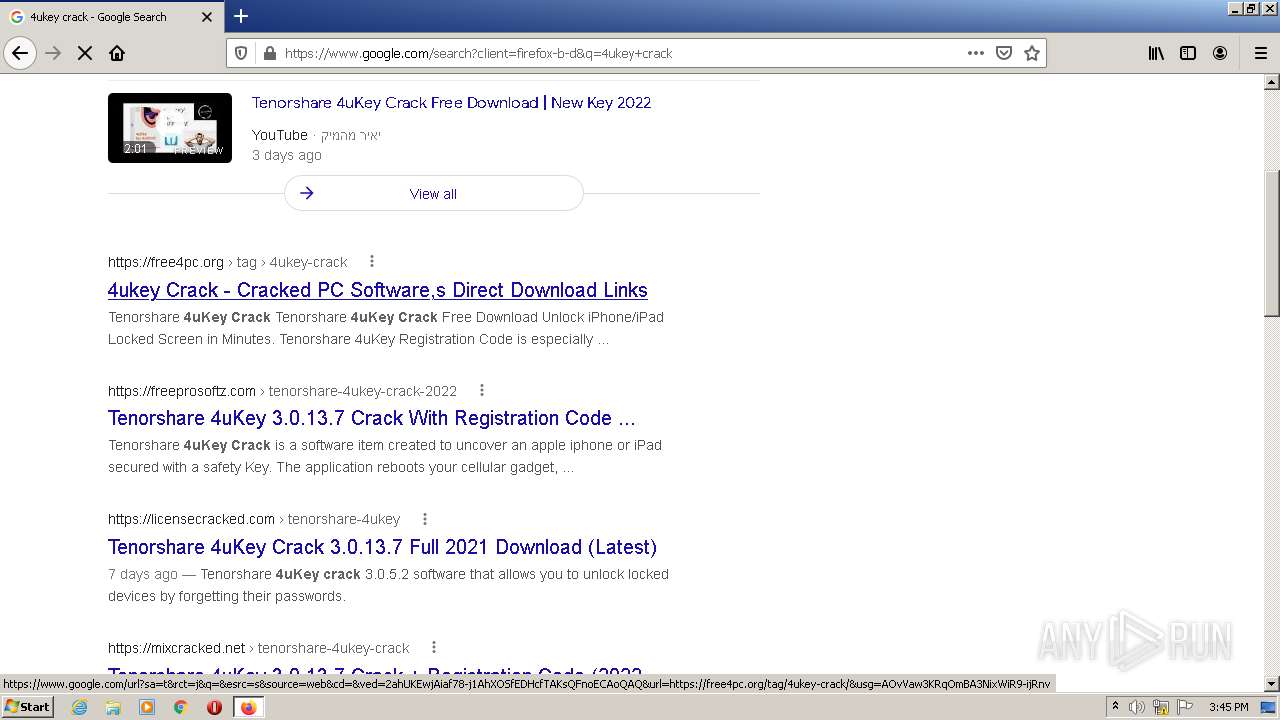Click the View all videos button
Image resolution: width=1280 pixels, height=720 pixels.
click(x=433, y=193)
